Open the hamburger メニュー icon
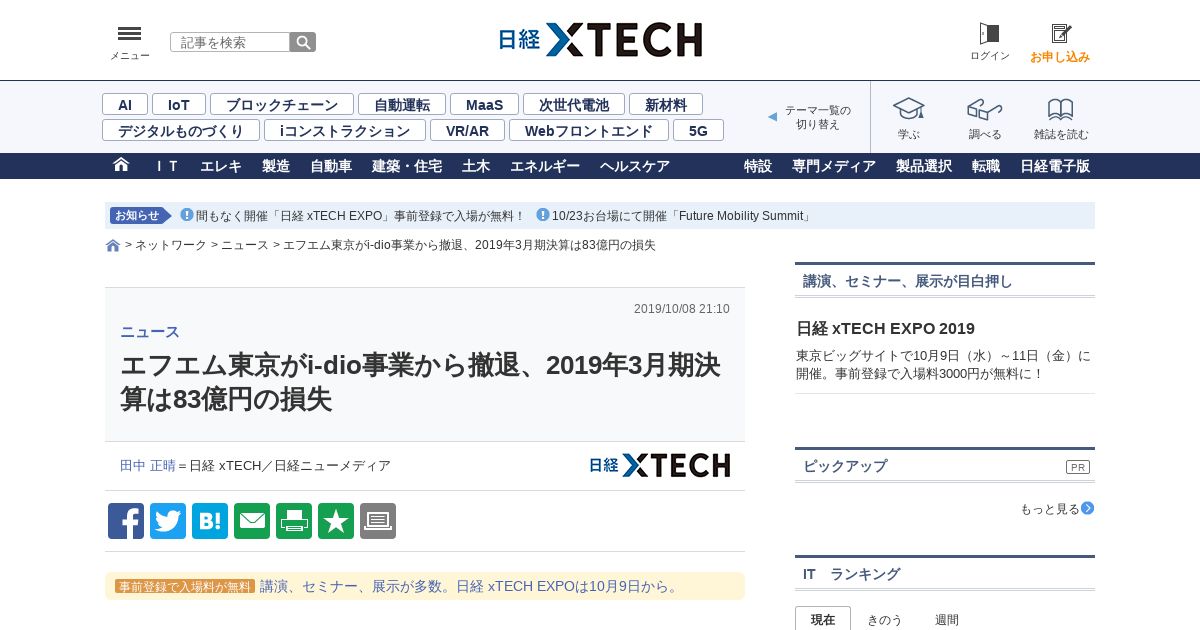 [x=129, y=33]
